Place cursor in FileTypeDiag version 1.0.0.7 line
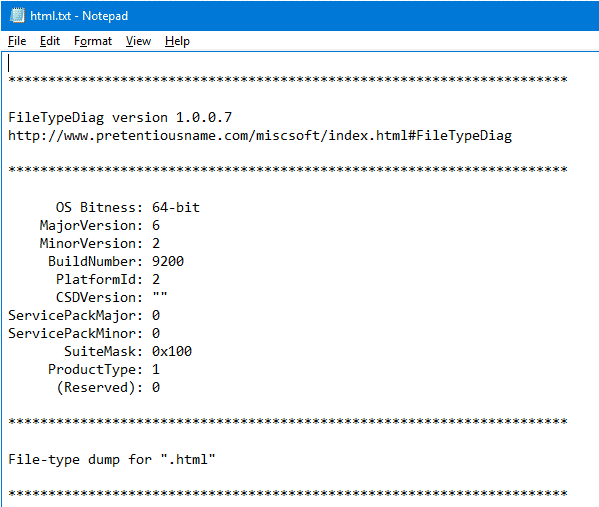This screenshot has height=507, width=599. click(x=120, y=118)
